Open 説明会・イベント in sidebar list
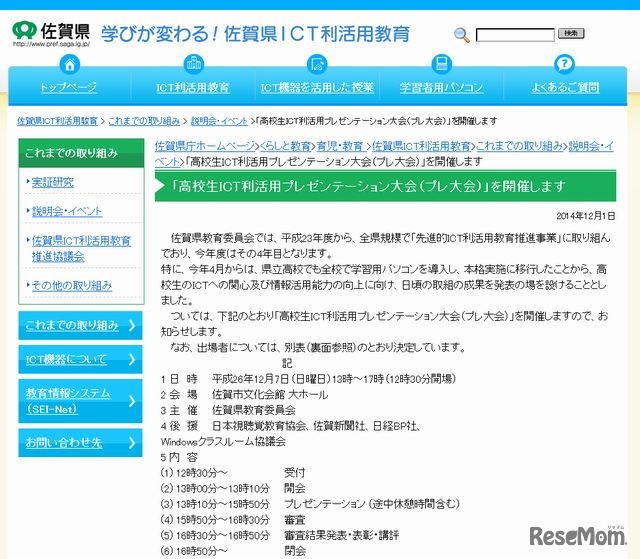640x559 pixels. (x=67, y=211)
